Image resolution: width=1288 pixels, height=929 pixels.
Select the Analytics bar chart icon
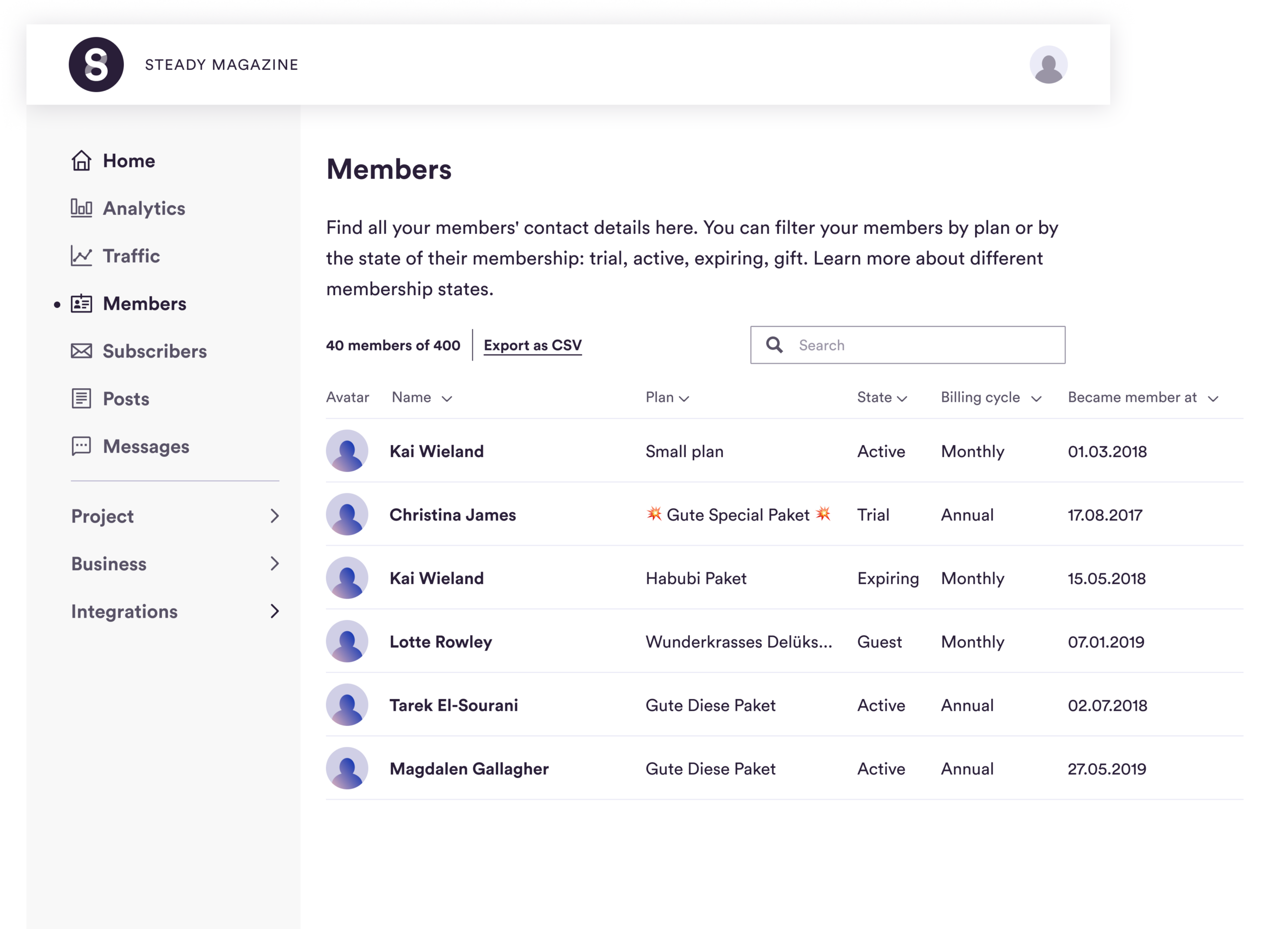point(81,208)
